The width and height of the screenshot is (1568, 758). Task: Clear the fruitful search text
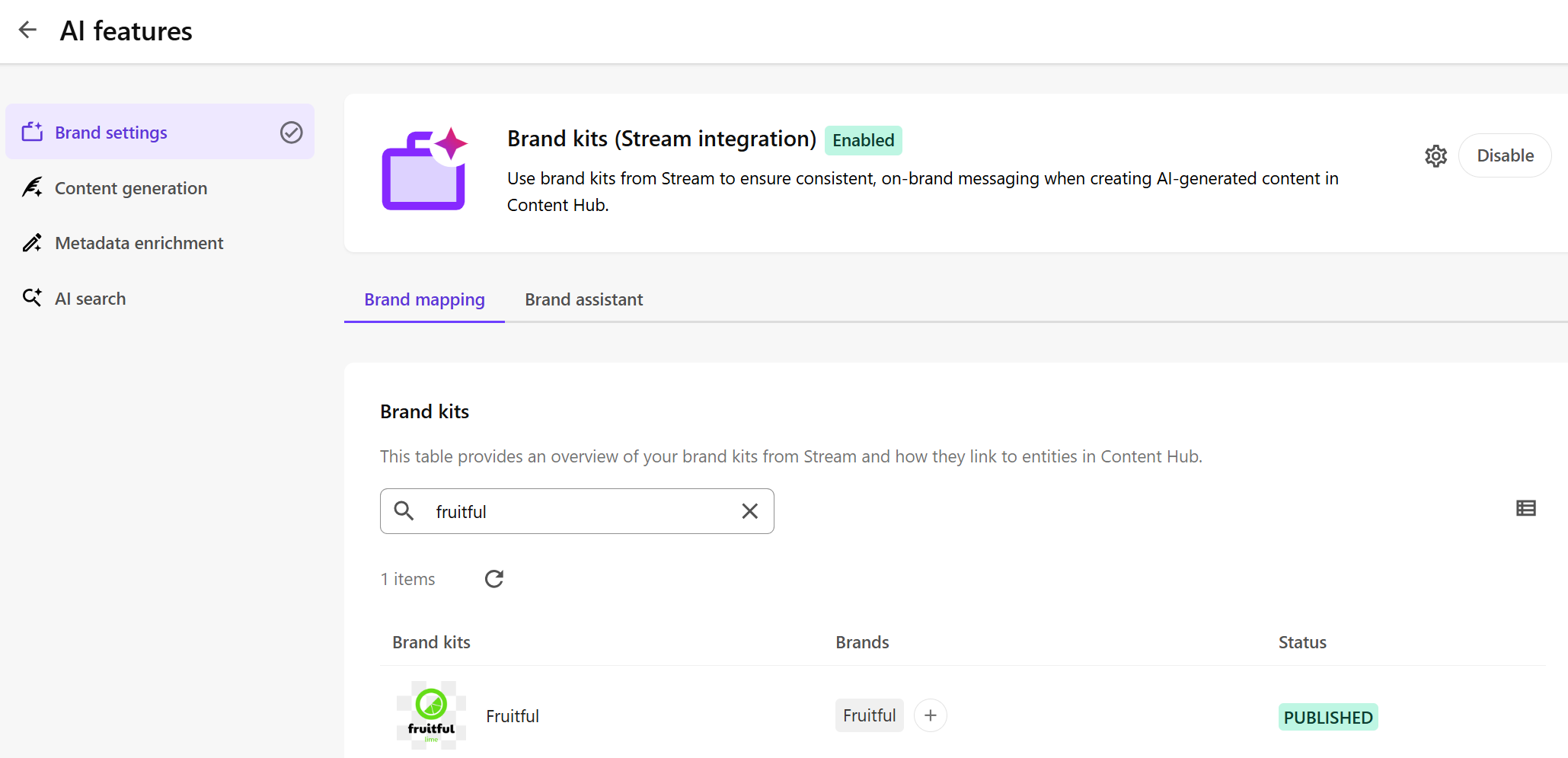click(x=749, y=511)
